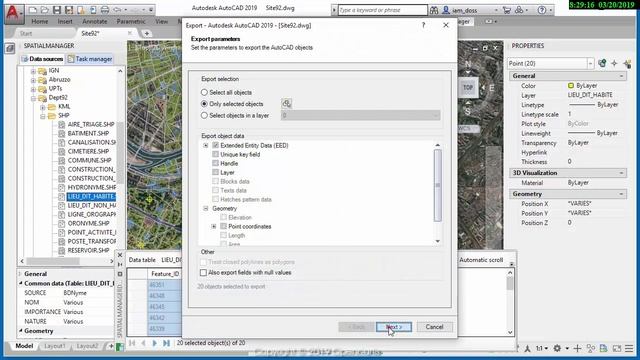
Task: Click the binoculars search icon in title bar
Action: [434, 10]
